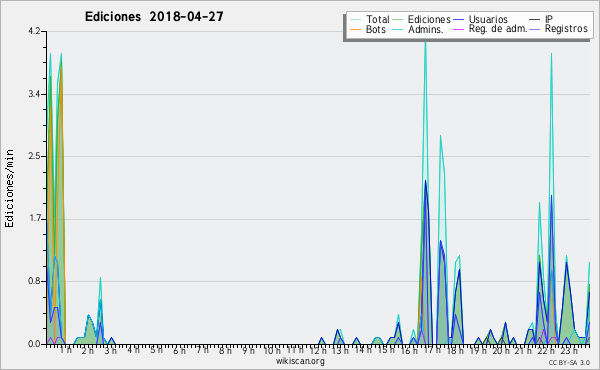Click the '1 h' x-axis label
Viewport: 600px width, 370px height.
[x=66, y=350]
